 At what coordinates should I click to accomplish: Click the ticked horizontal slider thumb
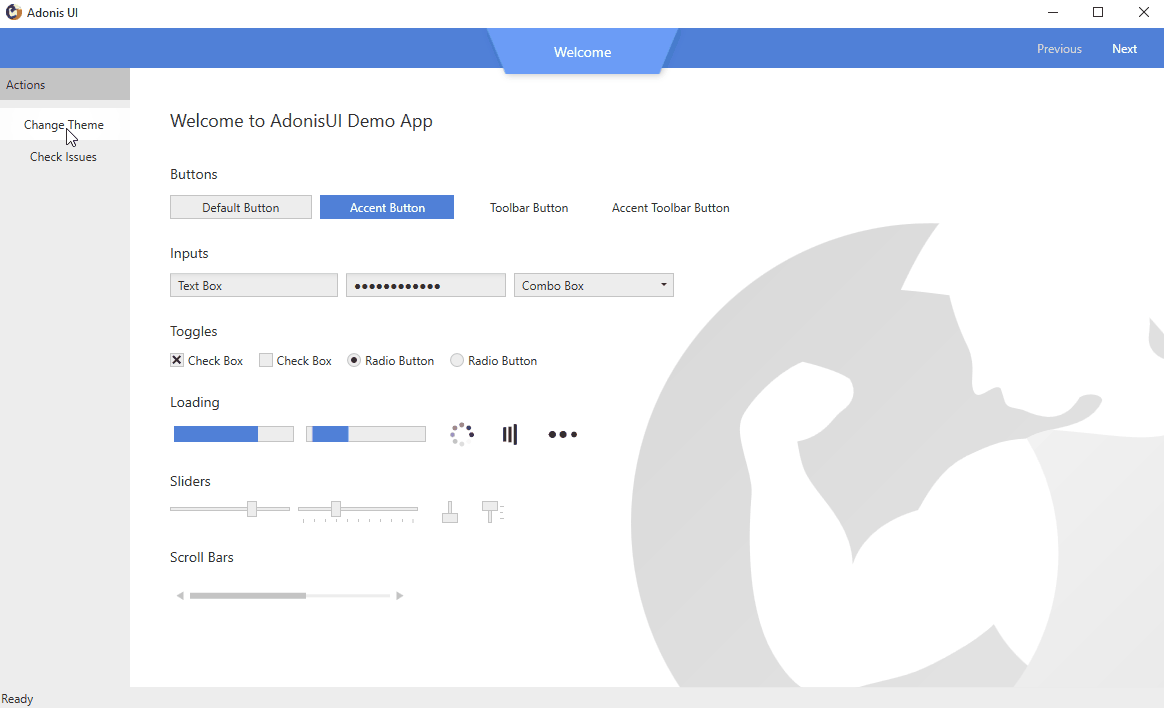[336, 508]
